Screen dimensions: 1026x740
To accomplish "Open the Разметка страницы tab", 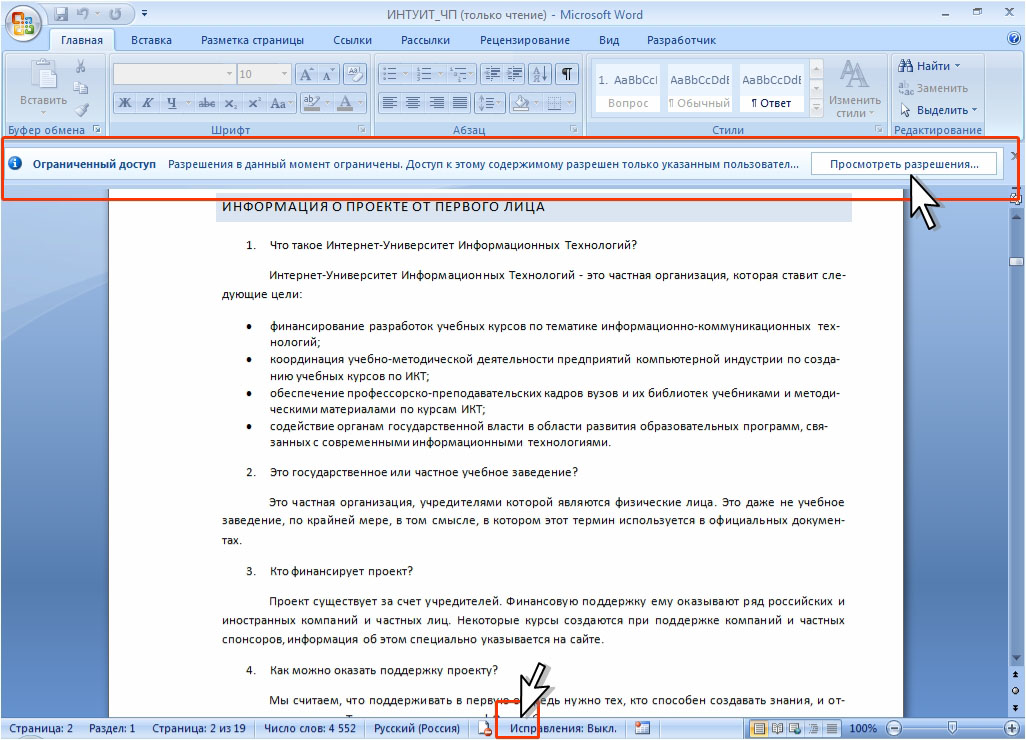I will click(x=253, y=40).
